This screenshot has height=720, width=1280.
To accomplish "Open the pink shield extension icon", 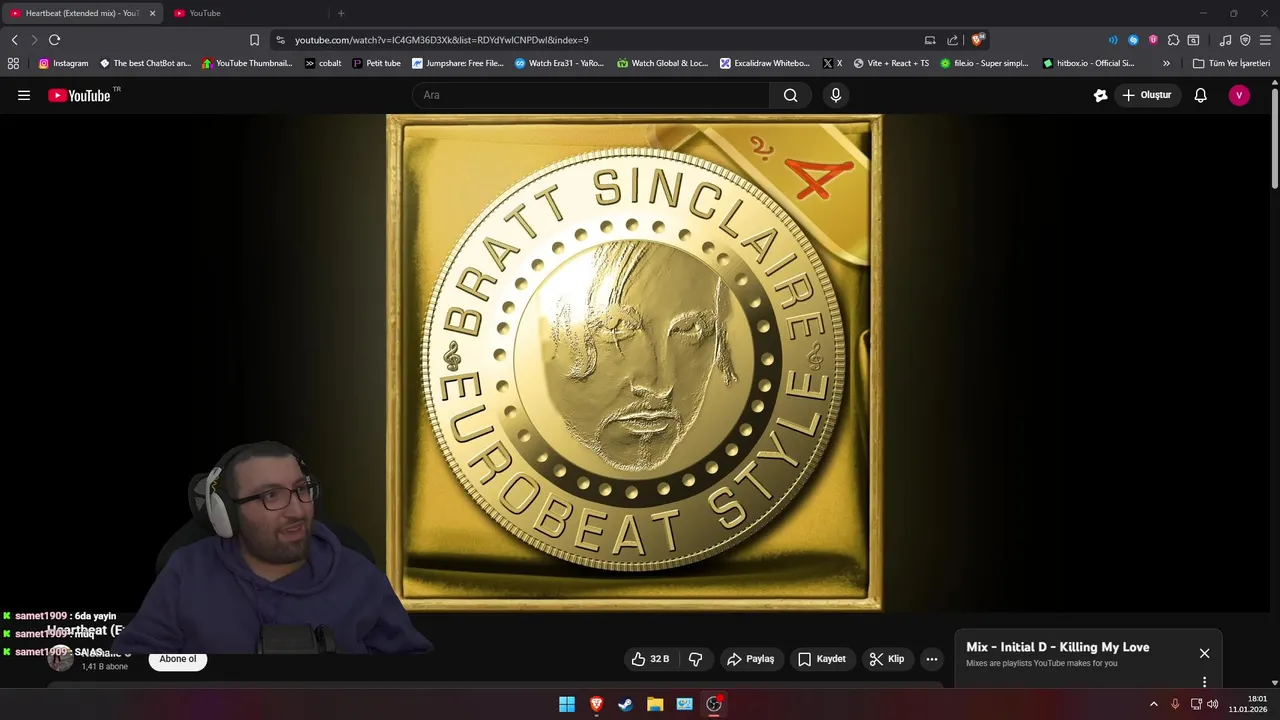I will 1153,40.
